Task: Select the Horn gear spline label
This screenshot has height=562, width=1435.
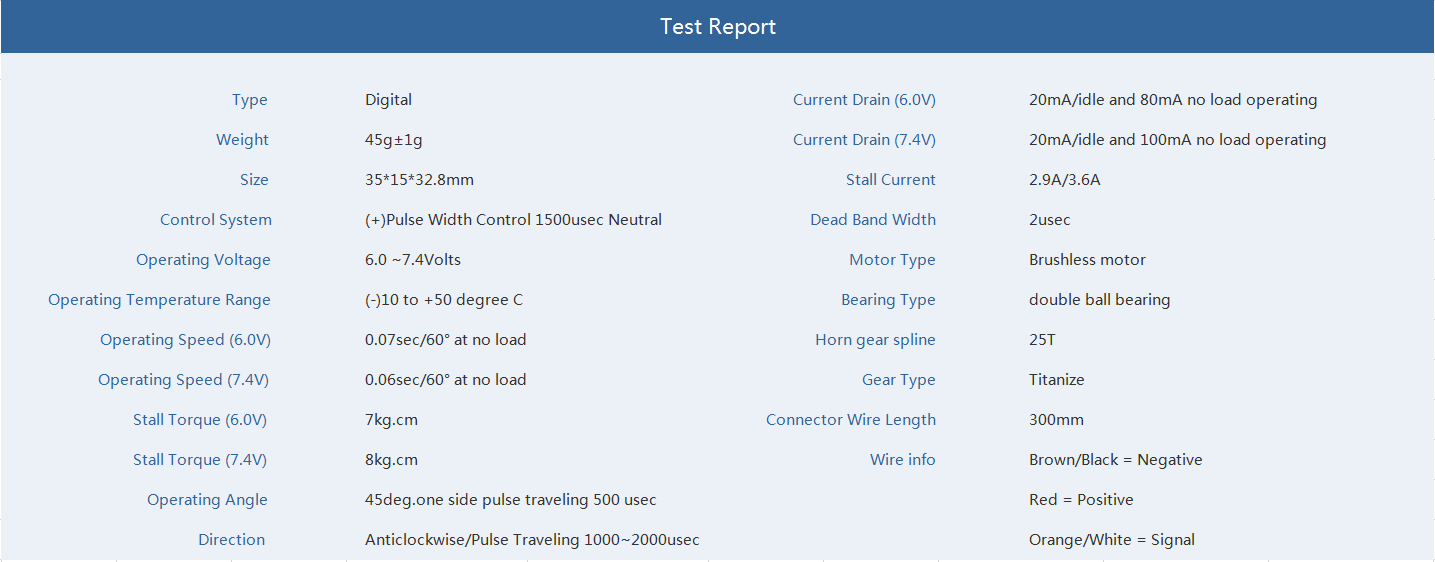Action: pos(875,340)
